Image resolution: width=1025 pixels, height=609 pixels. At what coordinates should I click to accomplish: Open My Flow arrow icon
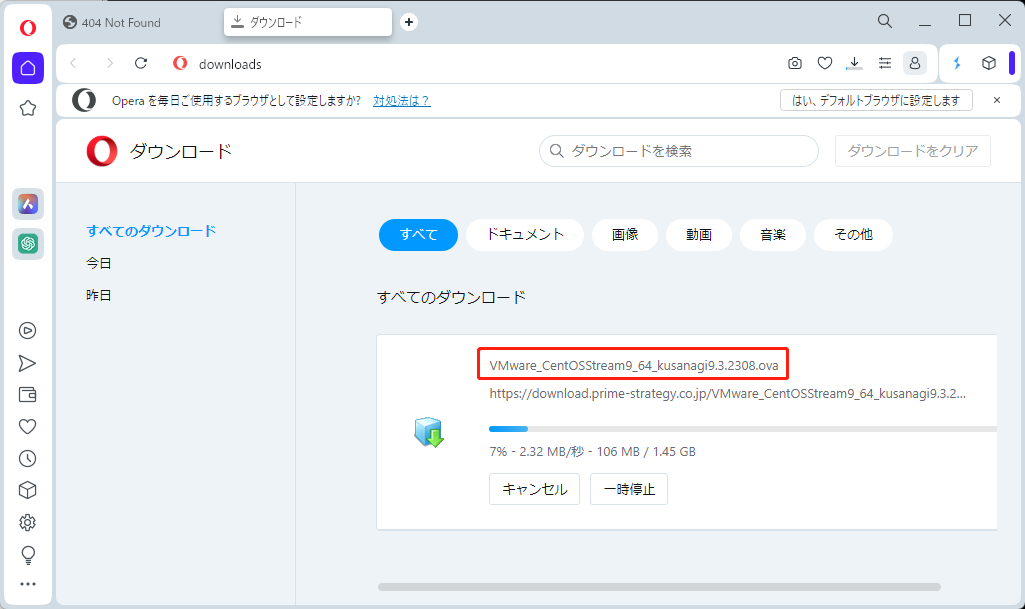pyautogui.click(x=27, y=363)
